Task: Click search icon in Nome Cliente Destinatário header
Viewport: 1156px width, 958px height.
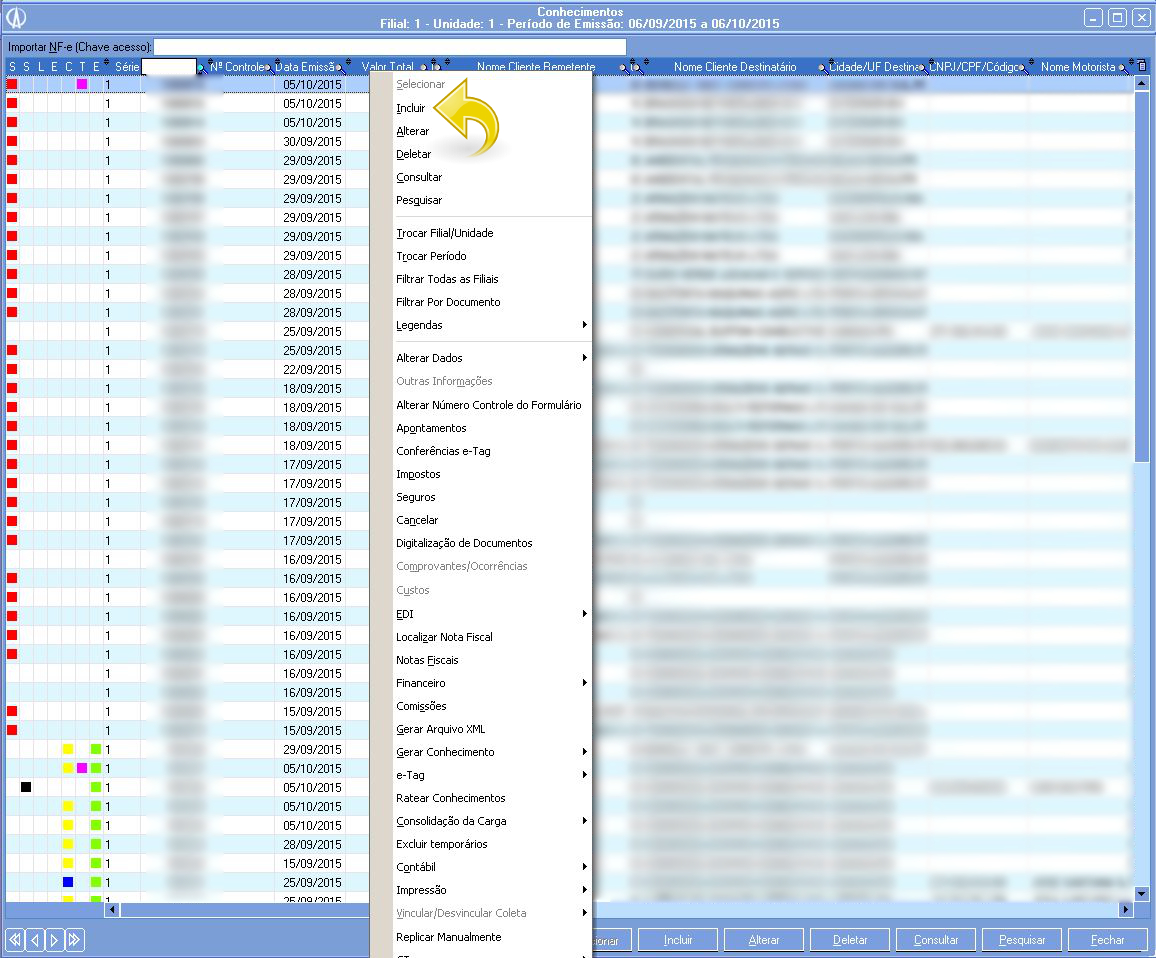Action: 821,67
